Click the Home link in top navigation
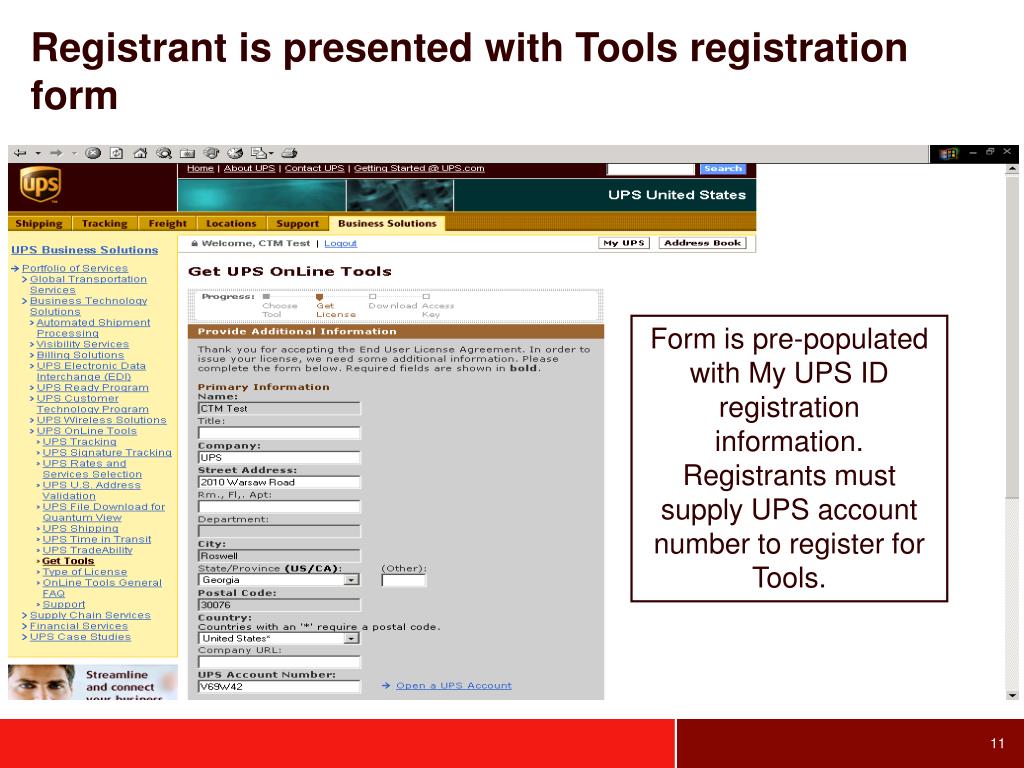The height and width of the screenshot is (768, 1024). [x=200, y=168]
